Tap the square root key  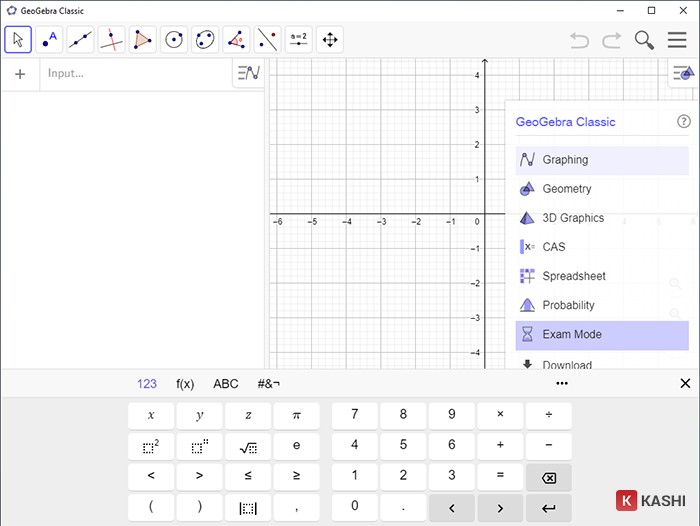point(248,446)
